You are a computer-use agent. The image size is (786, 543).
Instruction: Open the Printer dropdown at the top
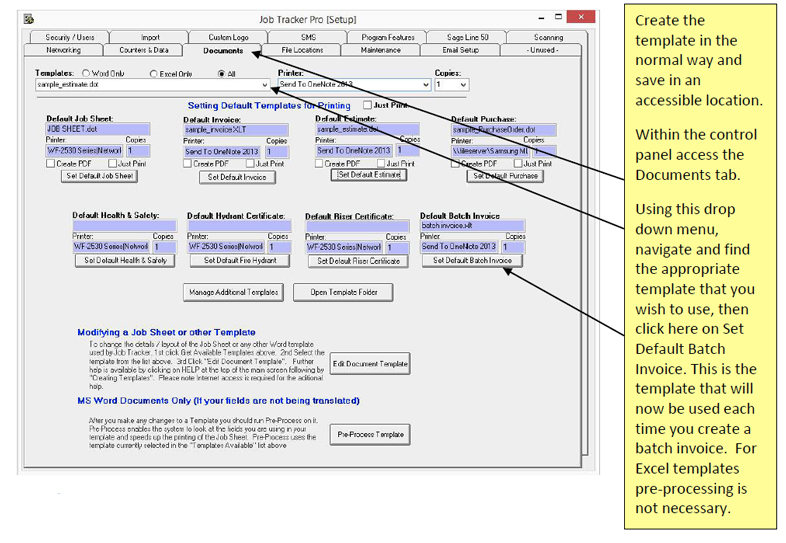[x=354, y=84]
